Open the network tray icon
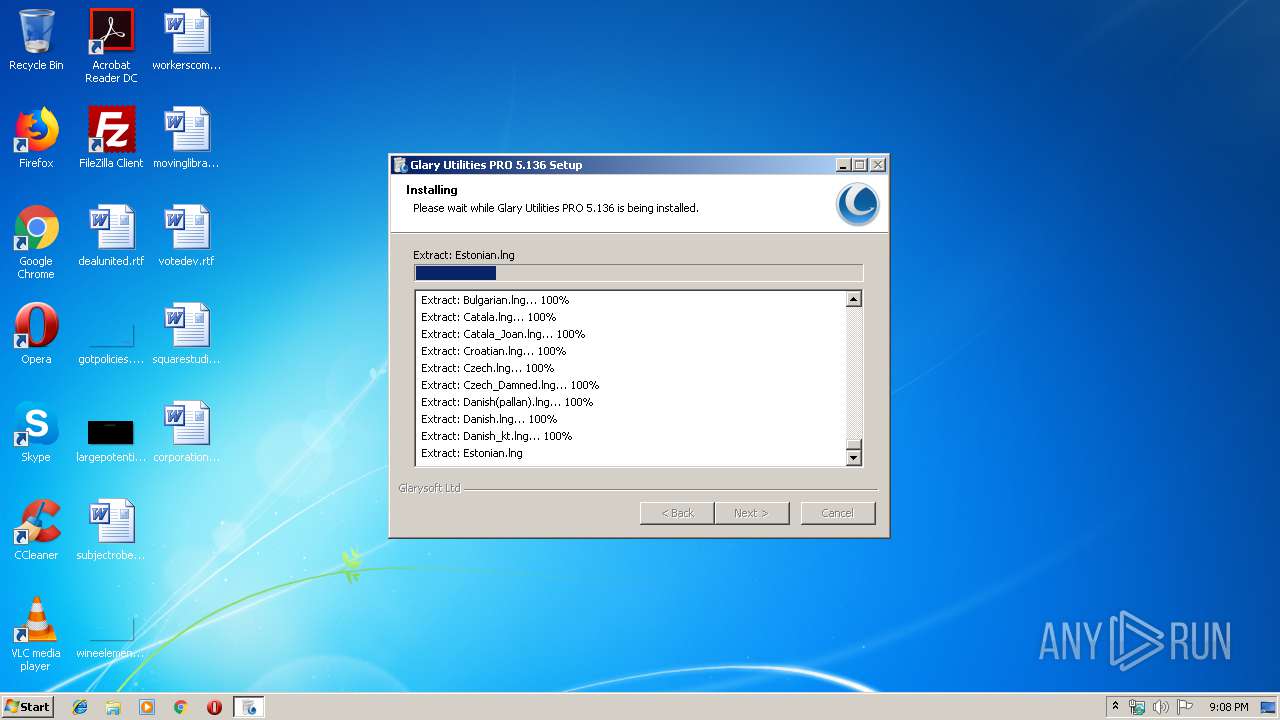1280x720 pixels. click(1137, 707)
